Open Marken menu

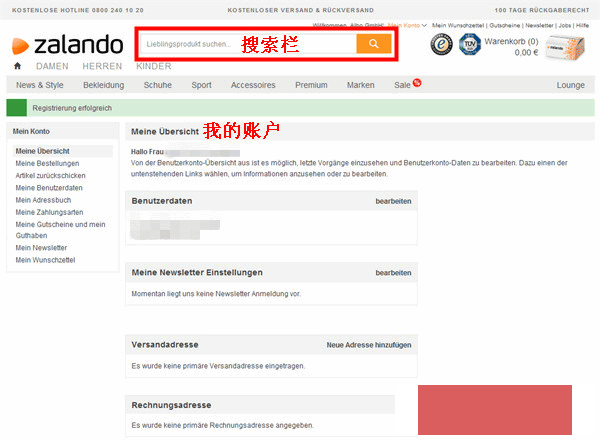coord(360,85)
